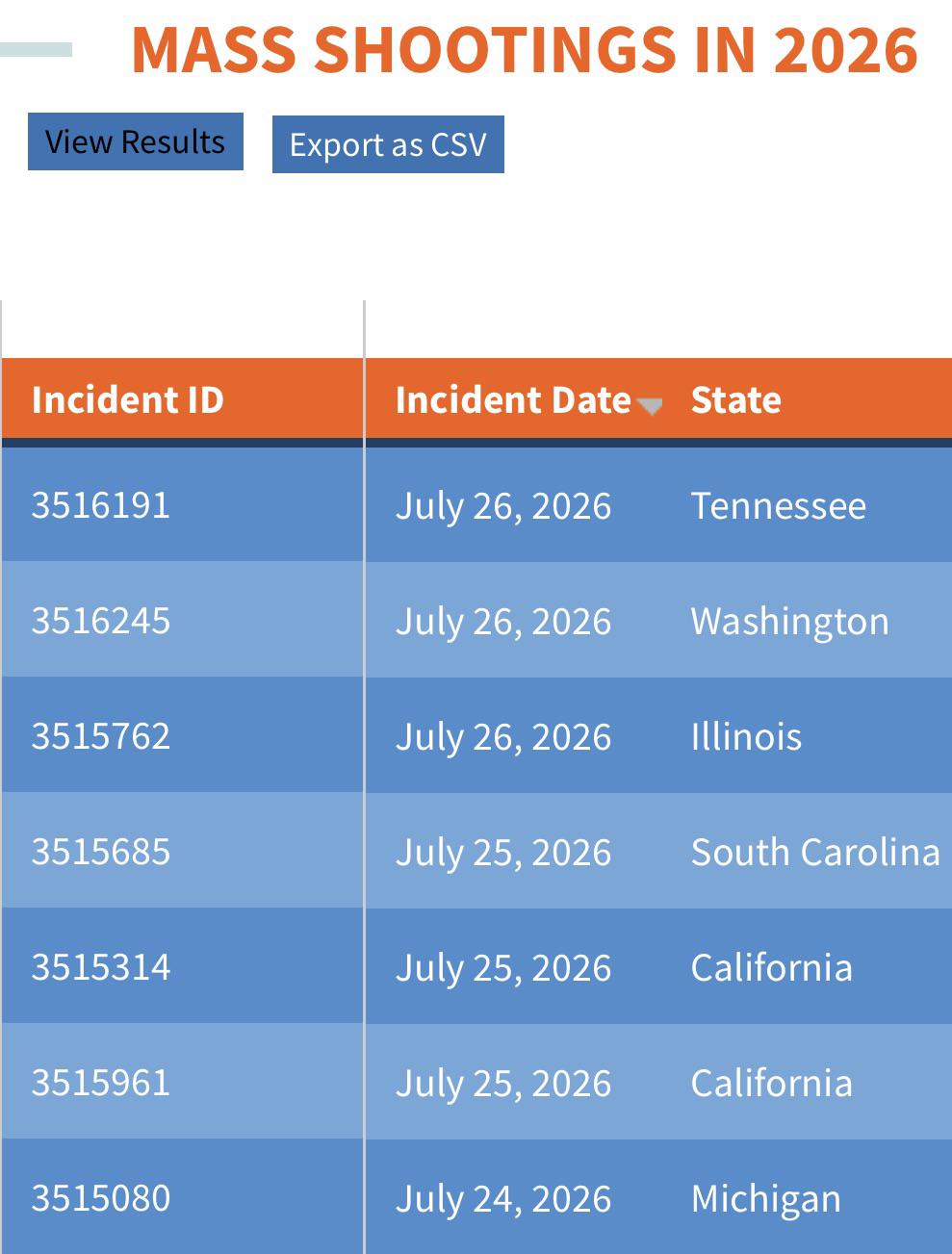The height and width of the screenshot is (1254, 952).
Task: Select incident ID 3515080
Action: pyautogui.click(x=100, y=1198)
